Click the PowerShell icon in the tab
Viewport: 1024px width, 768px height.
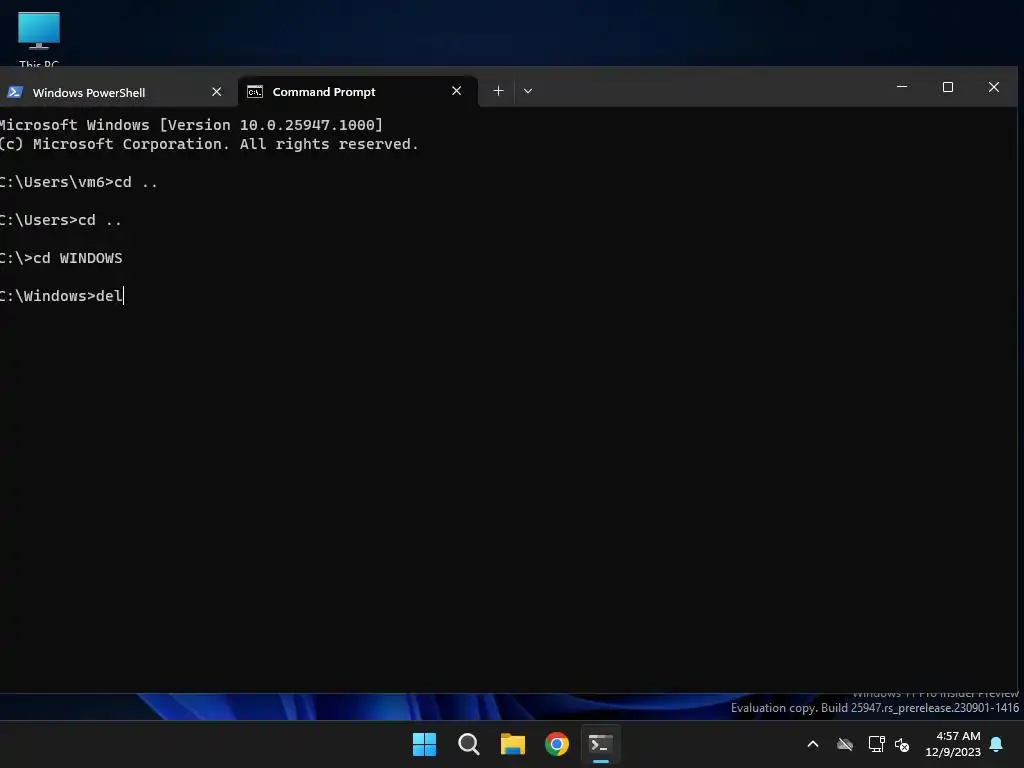14,92
